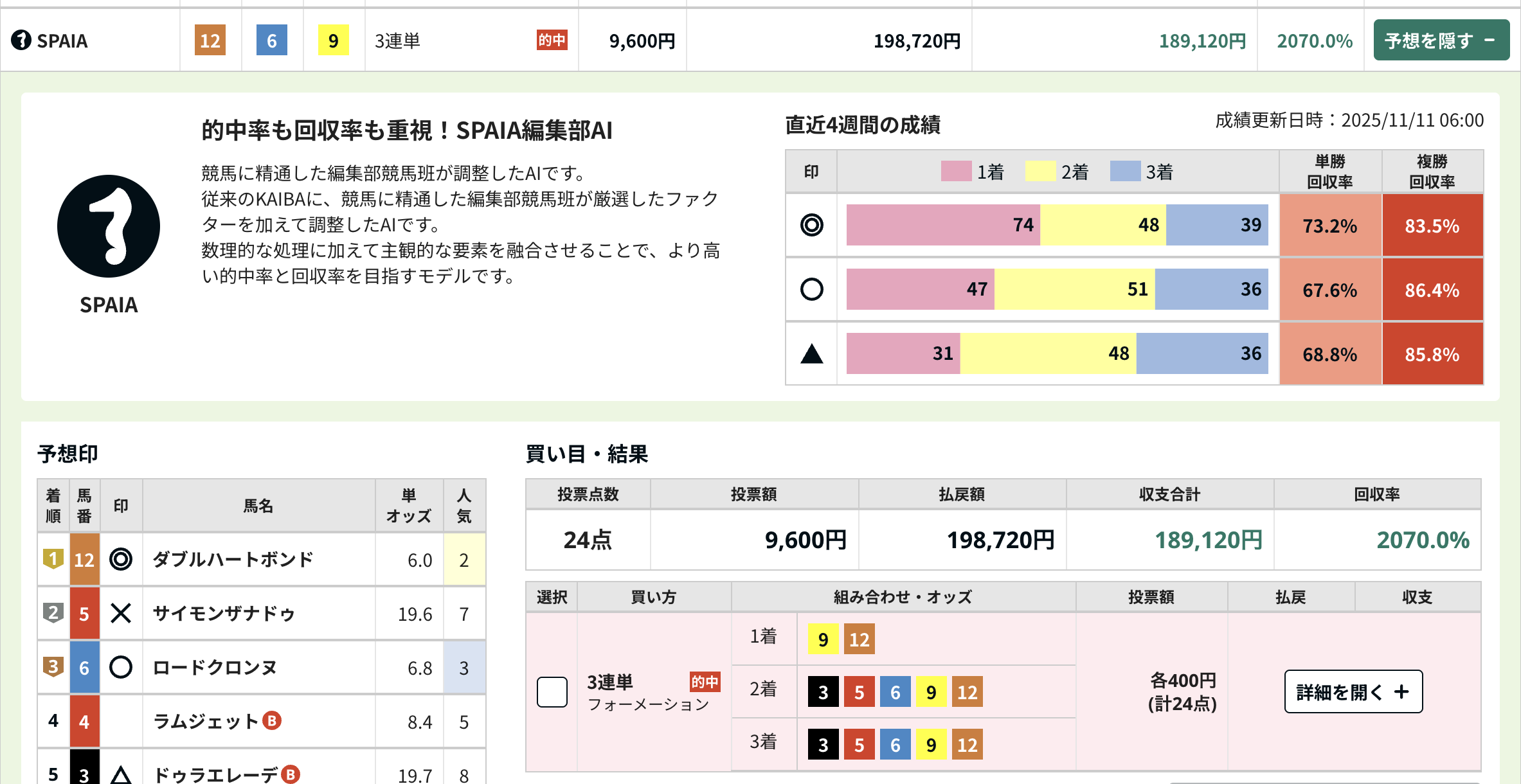Screen dimensions: 1521x784
Task: Click the ▲ mark beside ドゥラエレーデ
Action: coord(121,774)
